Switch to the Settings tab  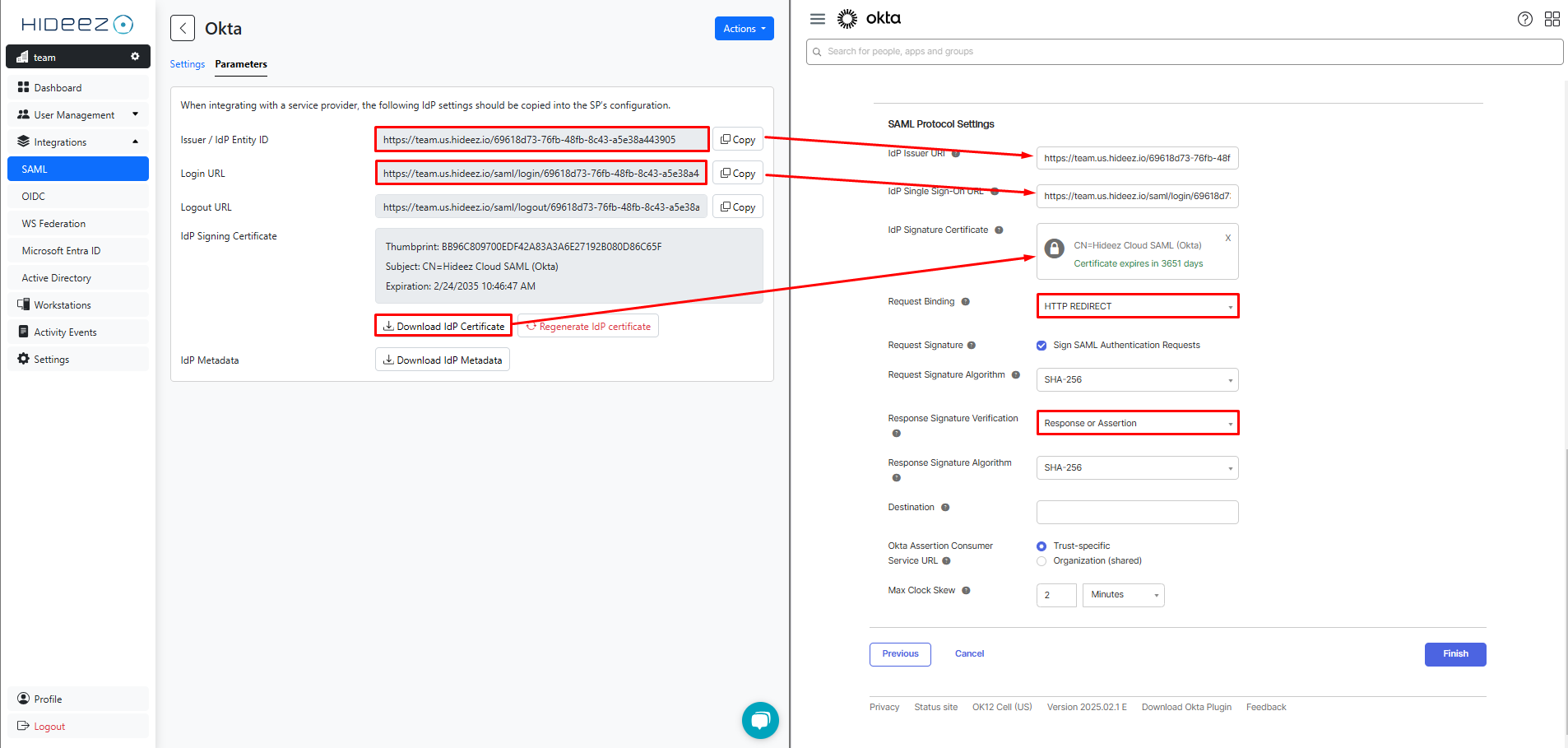pos(187,64)
